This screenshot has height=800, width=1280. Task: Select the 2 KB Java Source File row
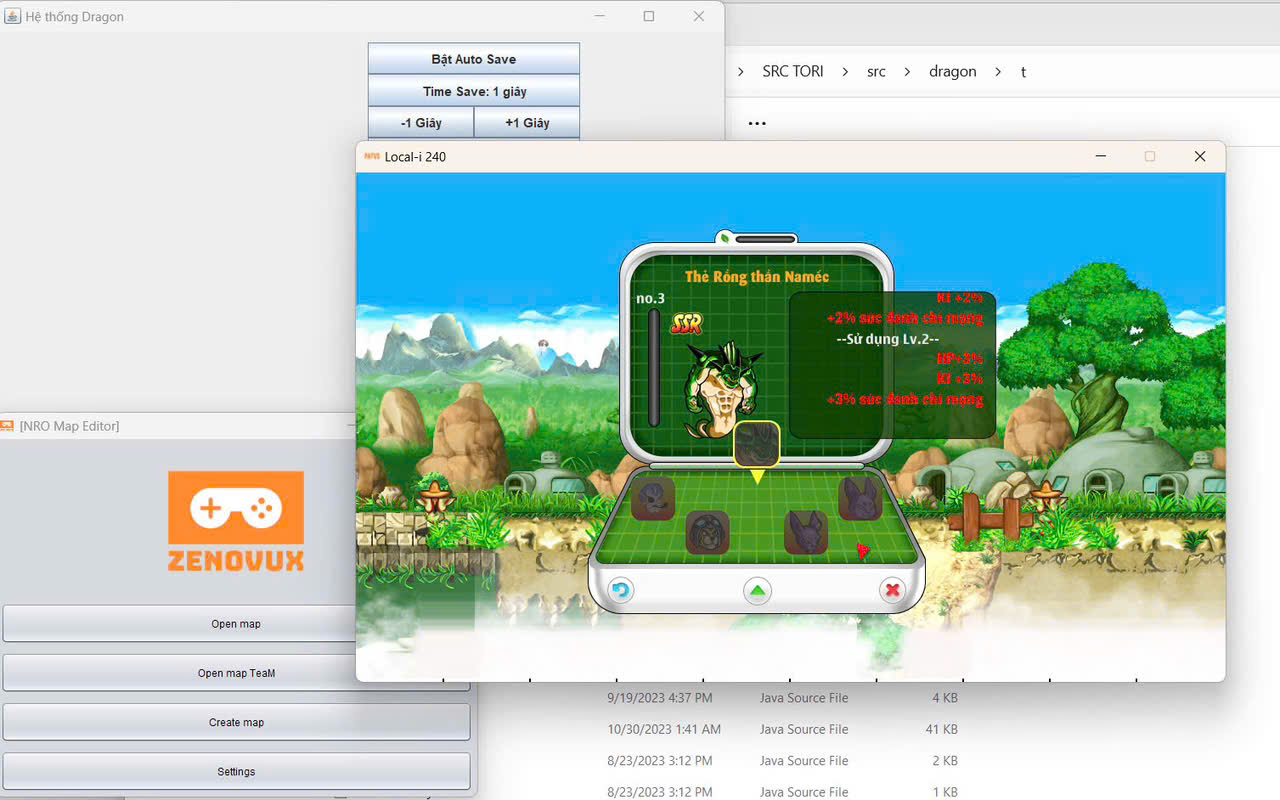[x=783, y=761]
